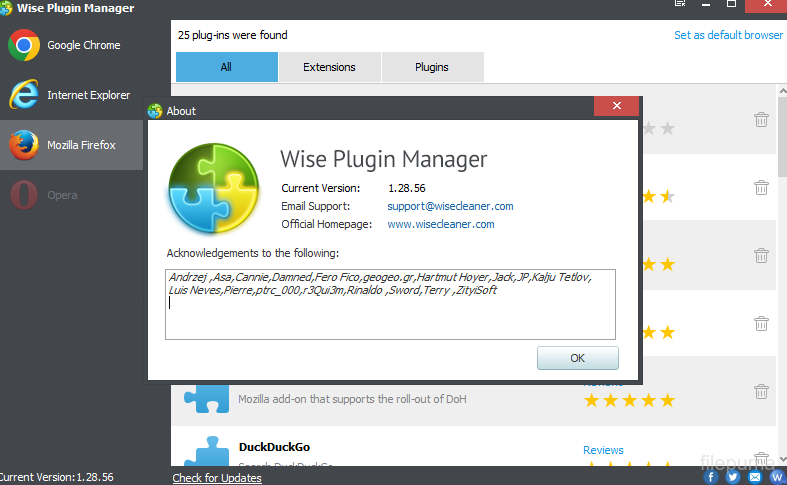
Task: Click the 'Mozilla add-on that supports the roll-out of DoH' description
Action: click(x=352, y=399)
